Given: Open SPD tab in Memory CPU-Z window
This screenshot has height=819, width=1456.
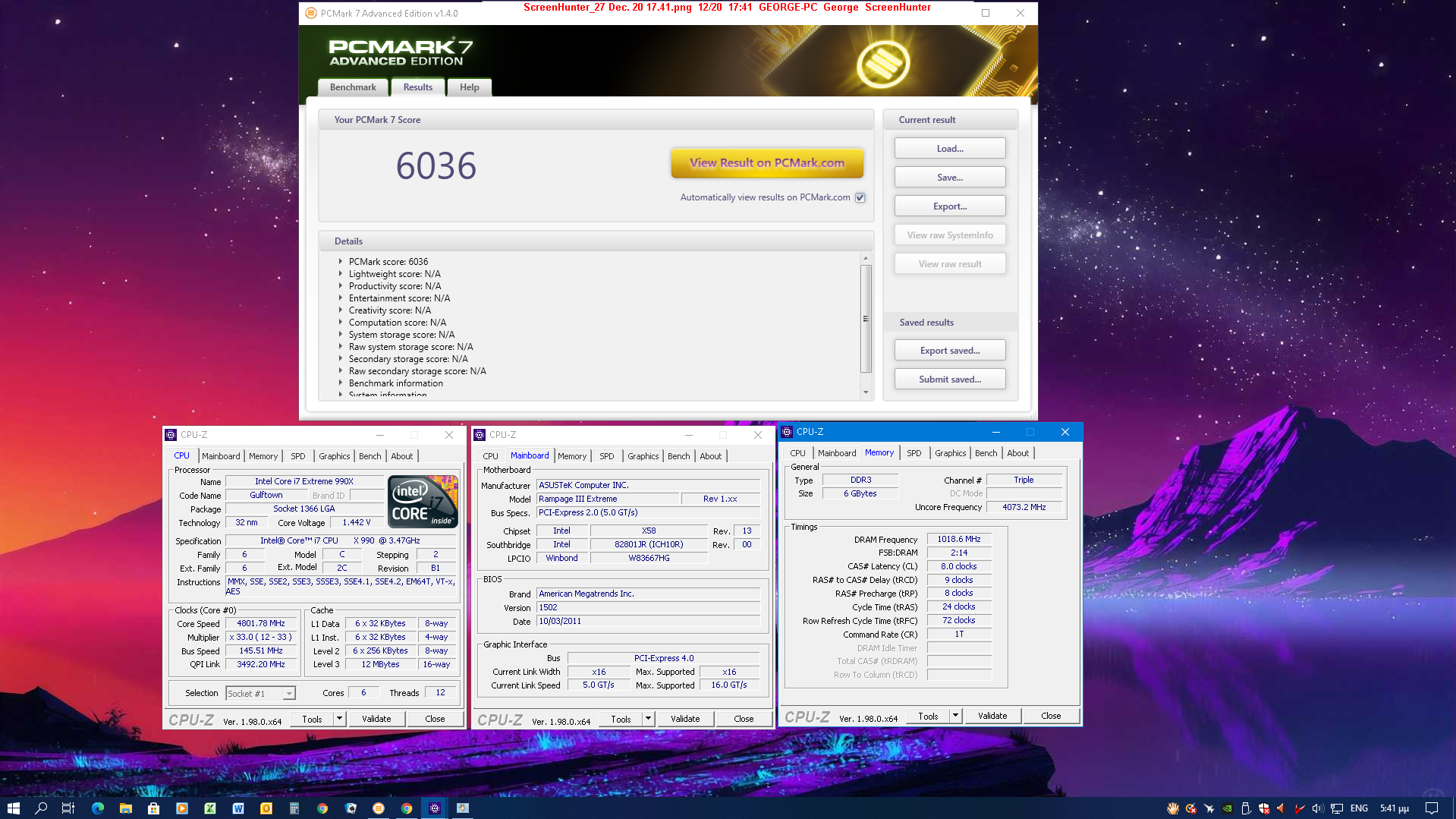Looking at the screenshot, I should [x=914, y=453].
